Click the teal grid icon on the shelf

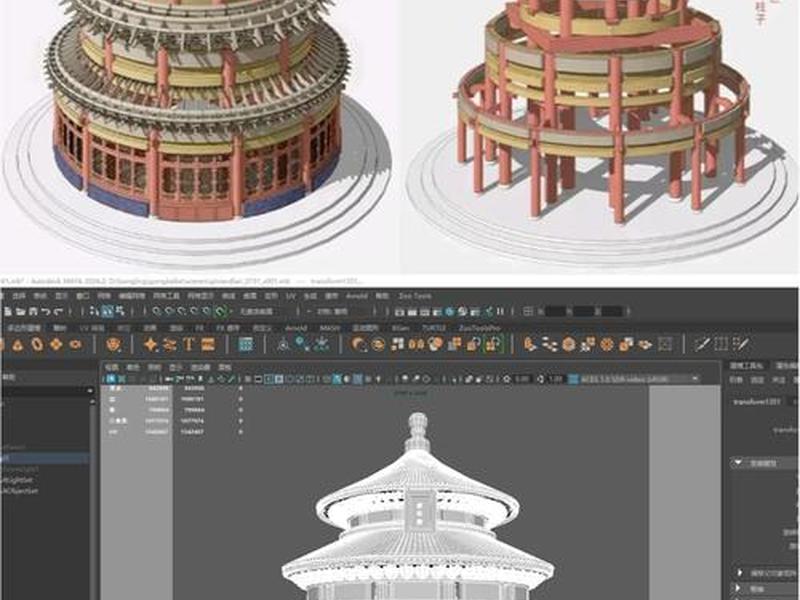(245, 345)
